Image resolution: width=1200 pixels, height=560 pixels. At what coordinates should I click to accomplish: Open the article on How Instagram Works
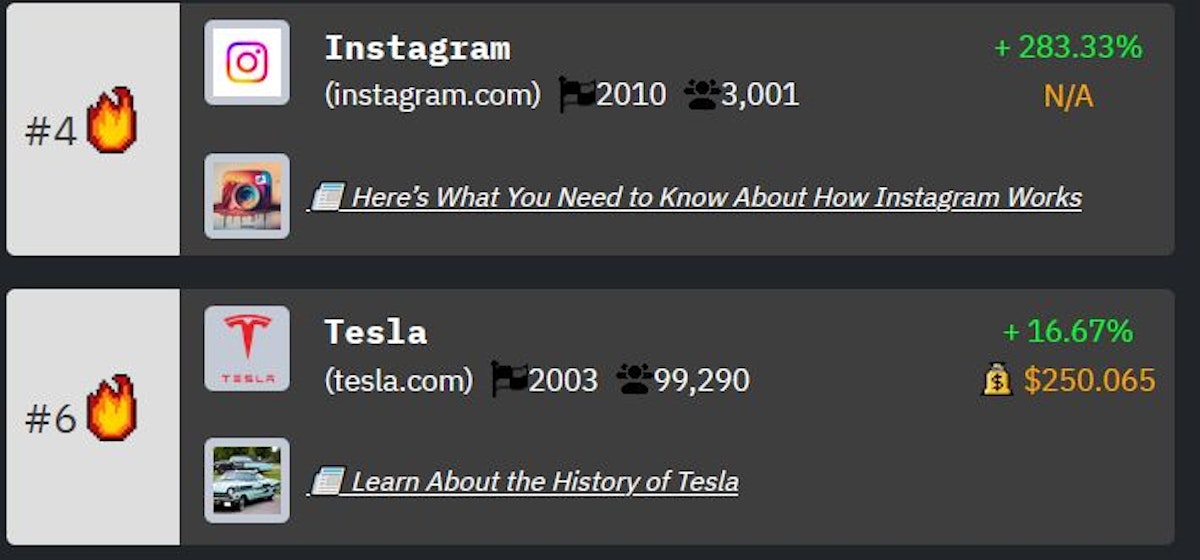click(716, 197)
